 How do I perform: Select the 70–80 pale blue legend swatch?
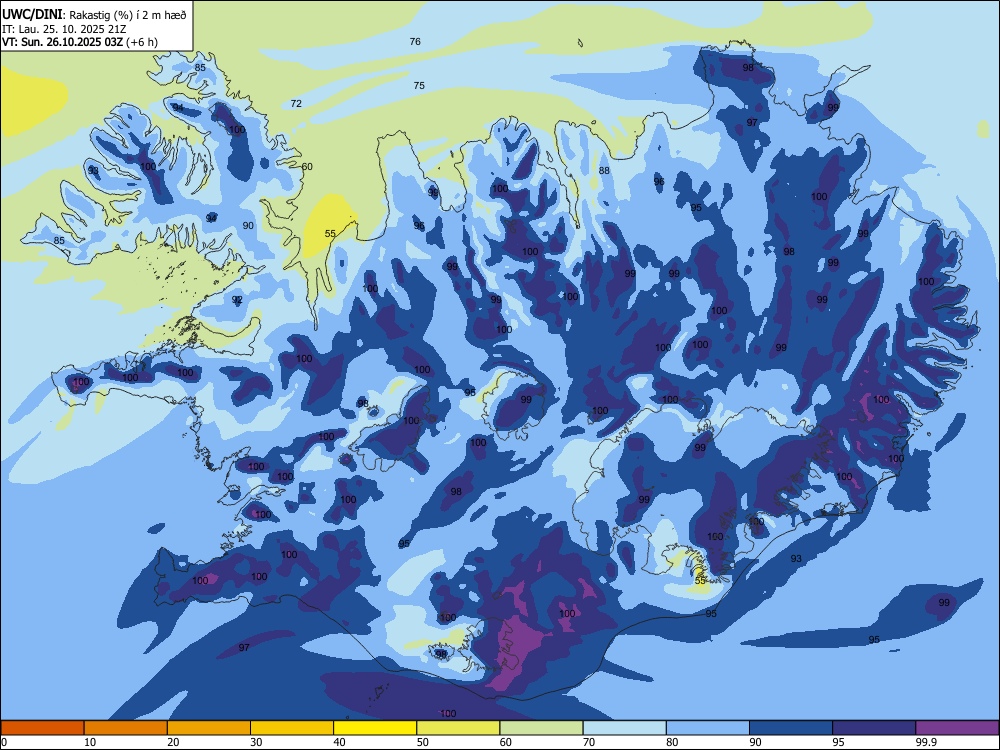624,728
